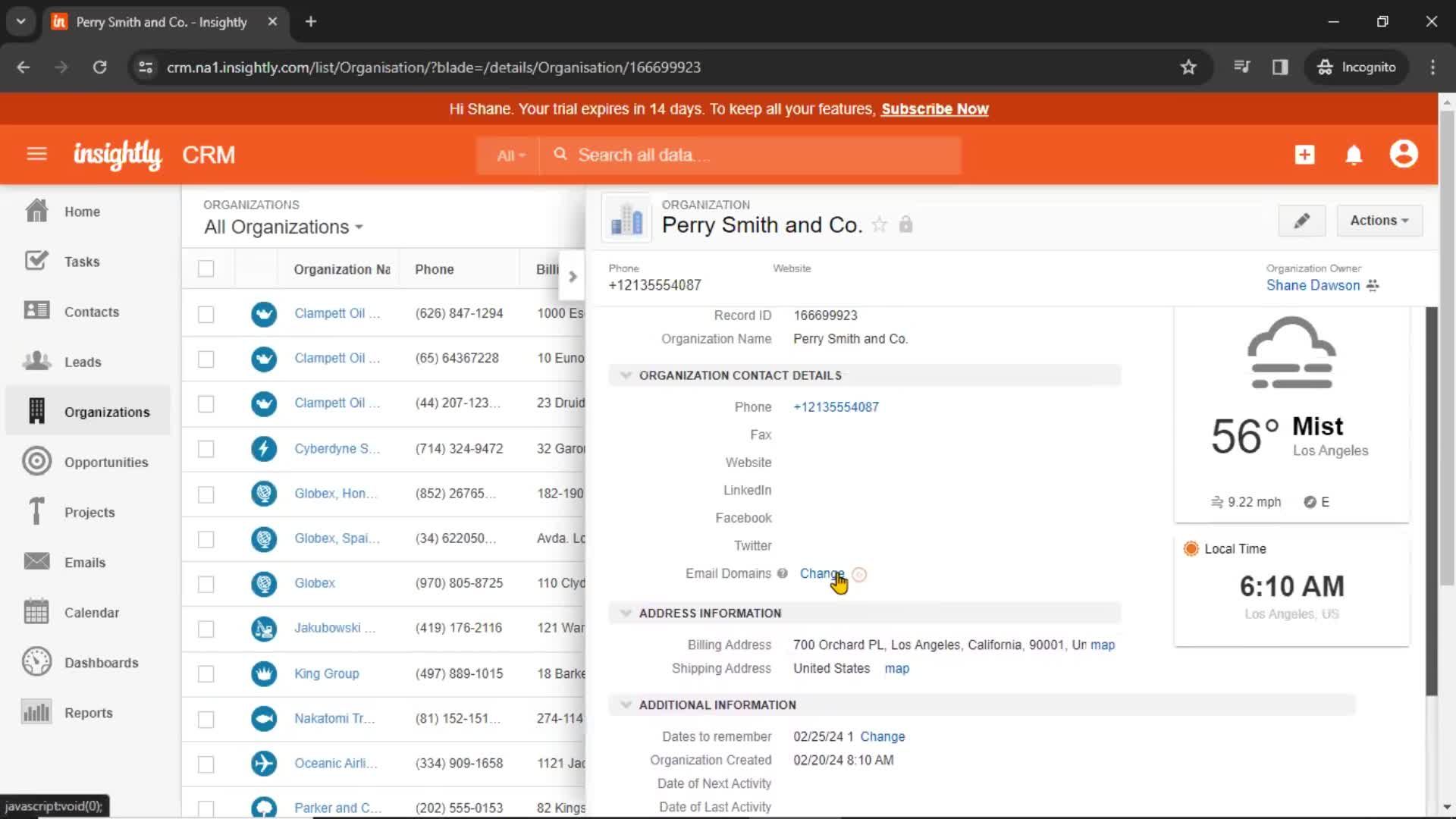This screenshot has width=1456, height=819.
Task: Click the Emails sidebar menu item
Action: coord(85,562)
